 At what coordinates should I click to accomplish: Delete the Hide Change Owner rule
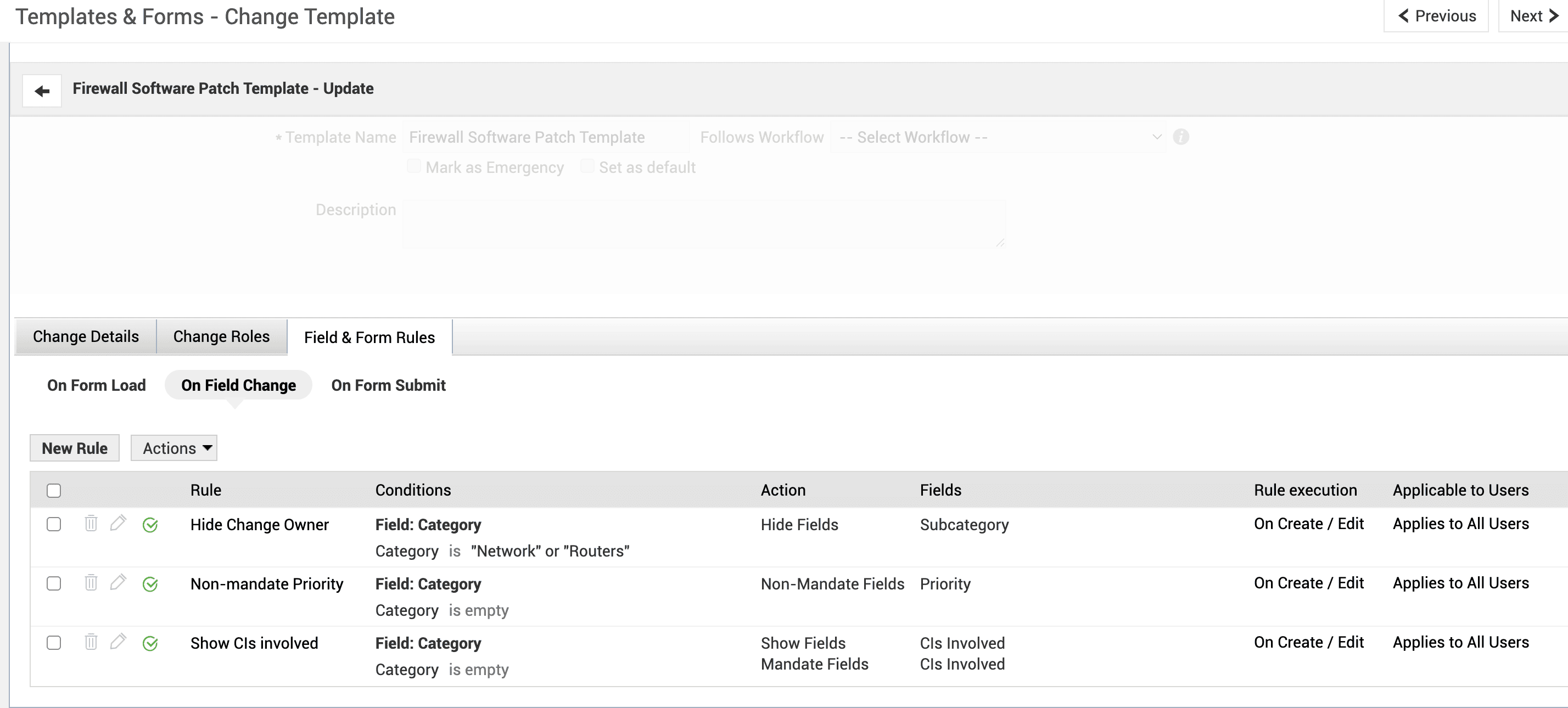[91, 523]
